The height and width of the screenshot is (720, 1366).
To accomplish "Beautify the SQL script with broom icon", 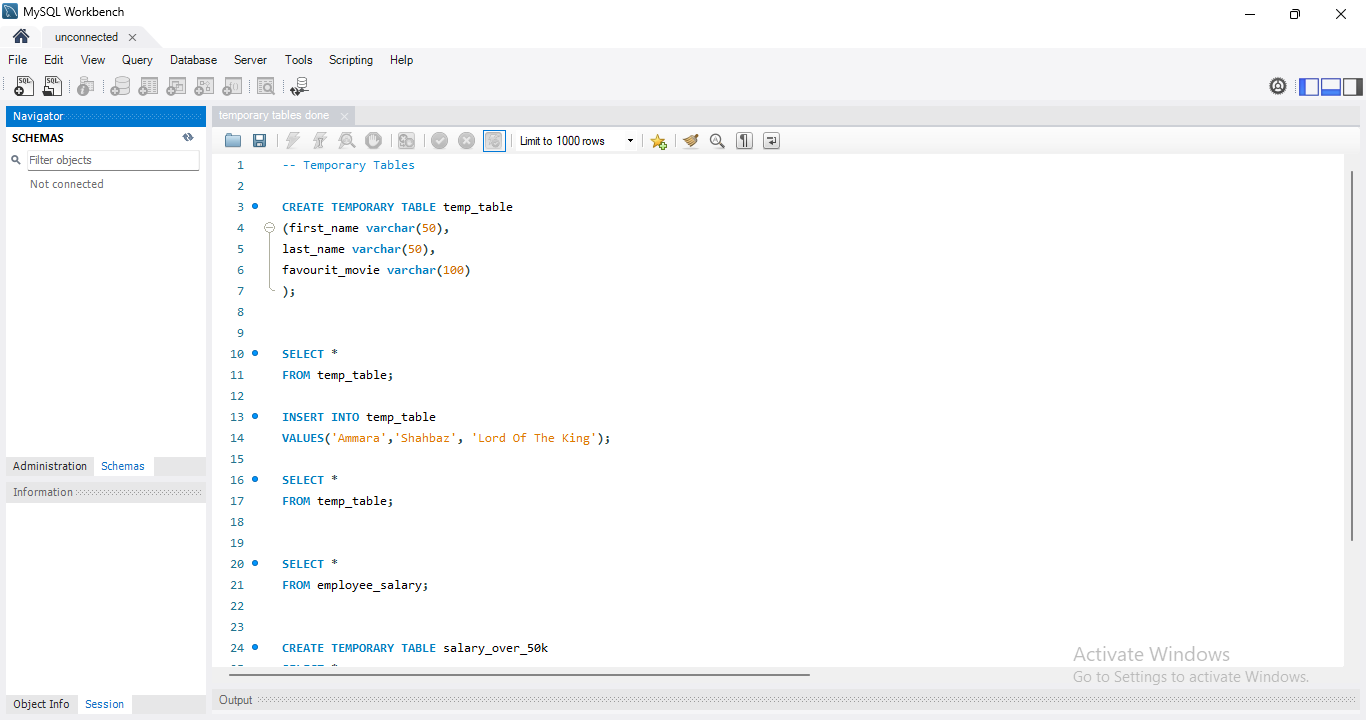I will tap(690, 141).
